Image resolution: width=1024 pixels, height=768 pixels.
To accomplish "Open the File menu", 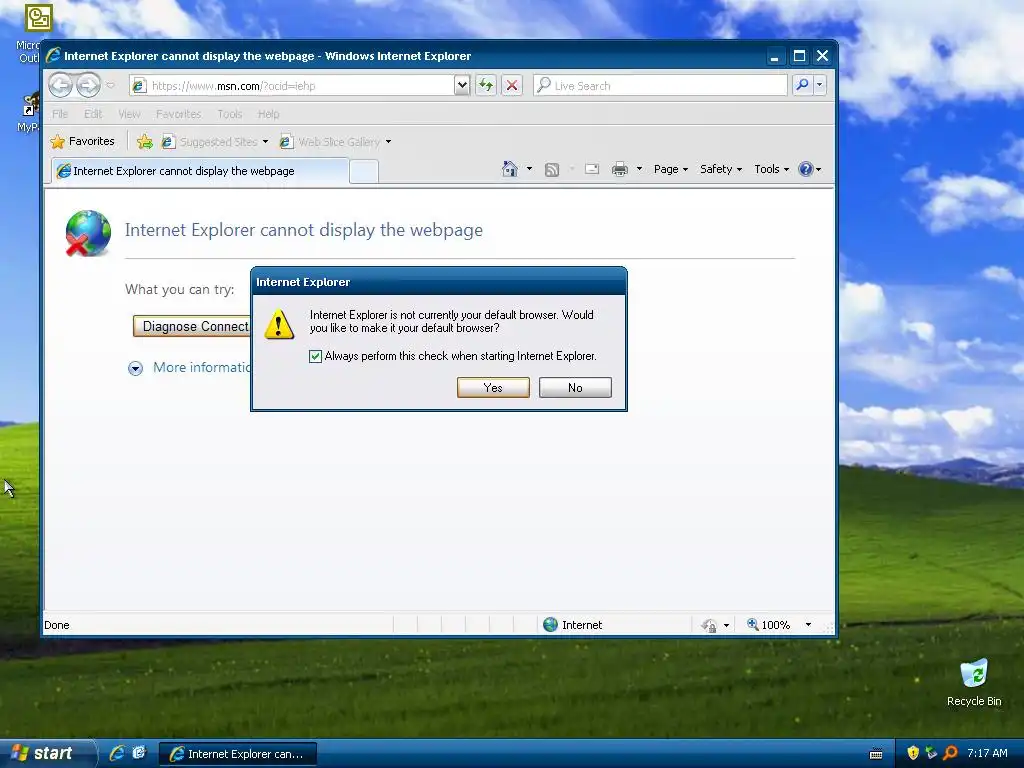I will click(x=60, y=114).
